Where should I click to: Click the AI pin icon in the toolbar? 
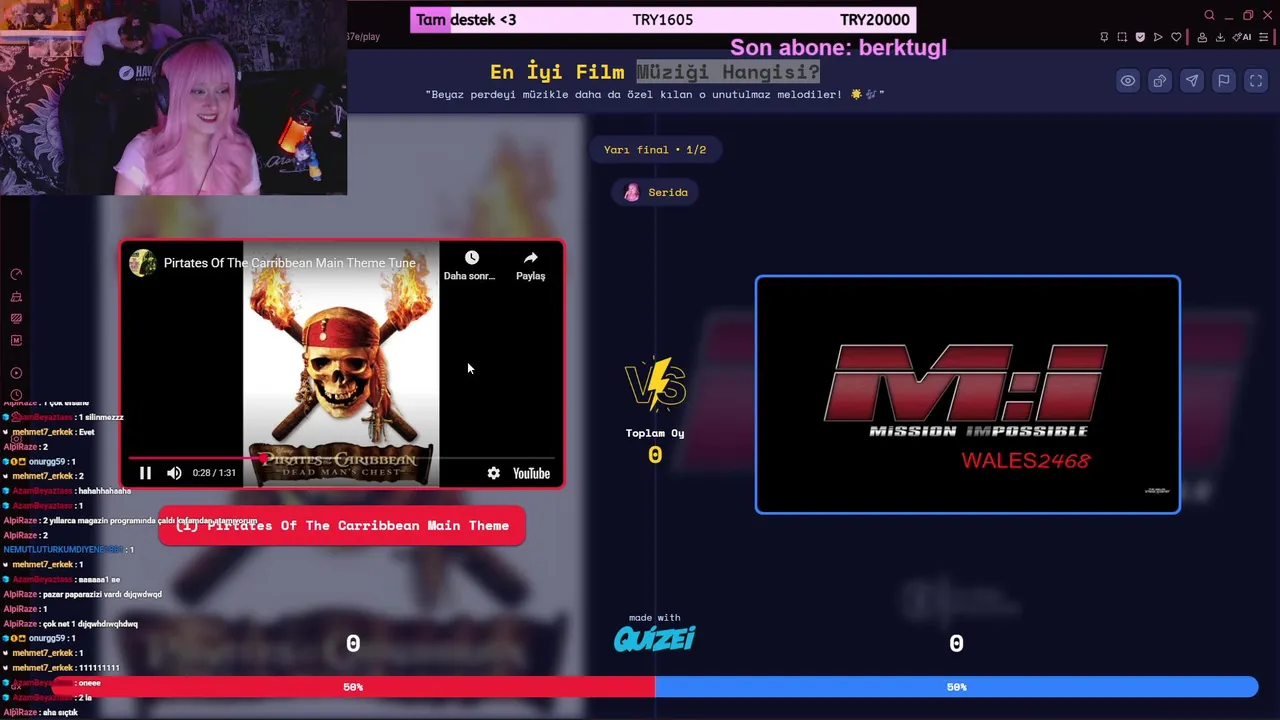click(x=1241, y=37)
